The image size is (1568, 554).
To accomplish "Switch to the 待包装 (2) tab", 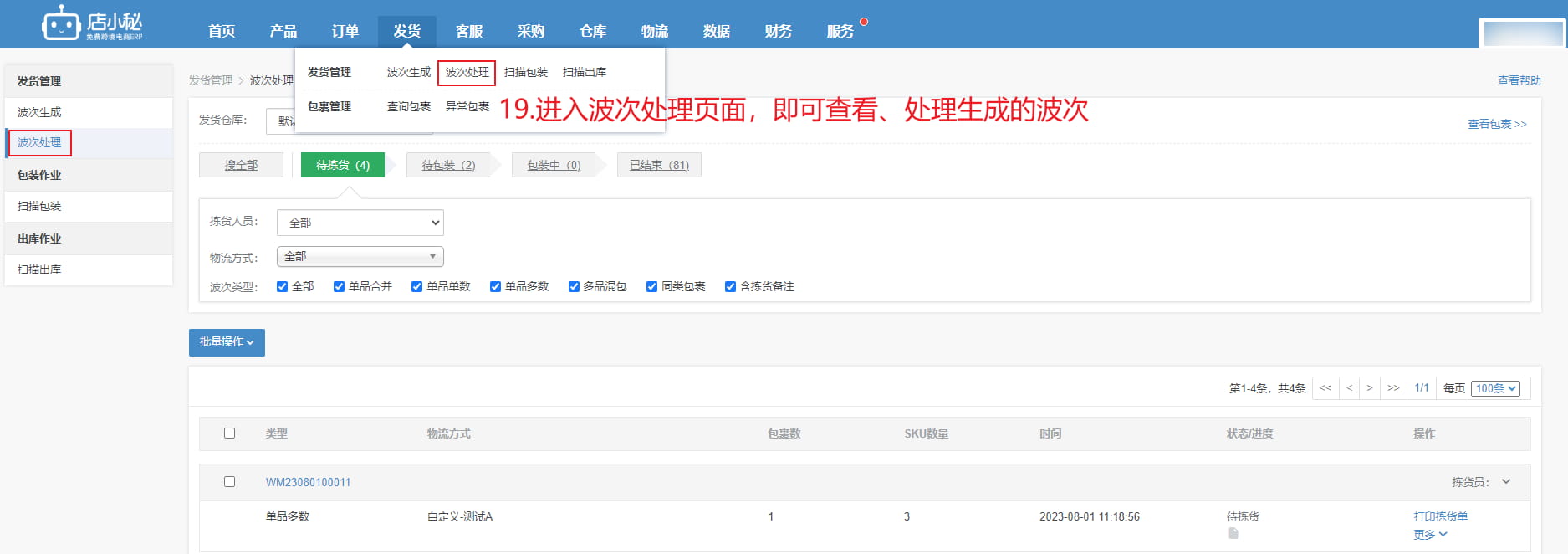I will tap(448, 165).
